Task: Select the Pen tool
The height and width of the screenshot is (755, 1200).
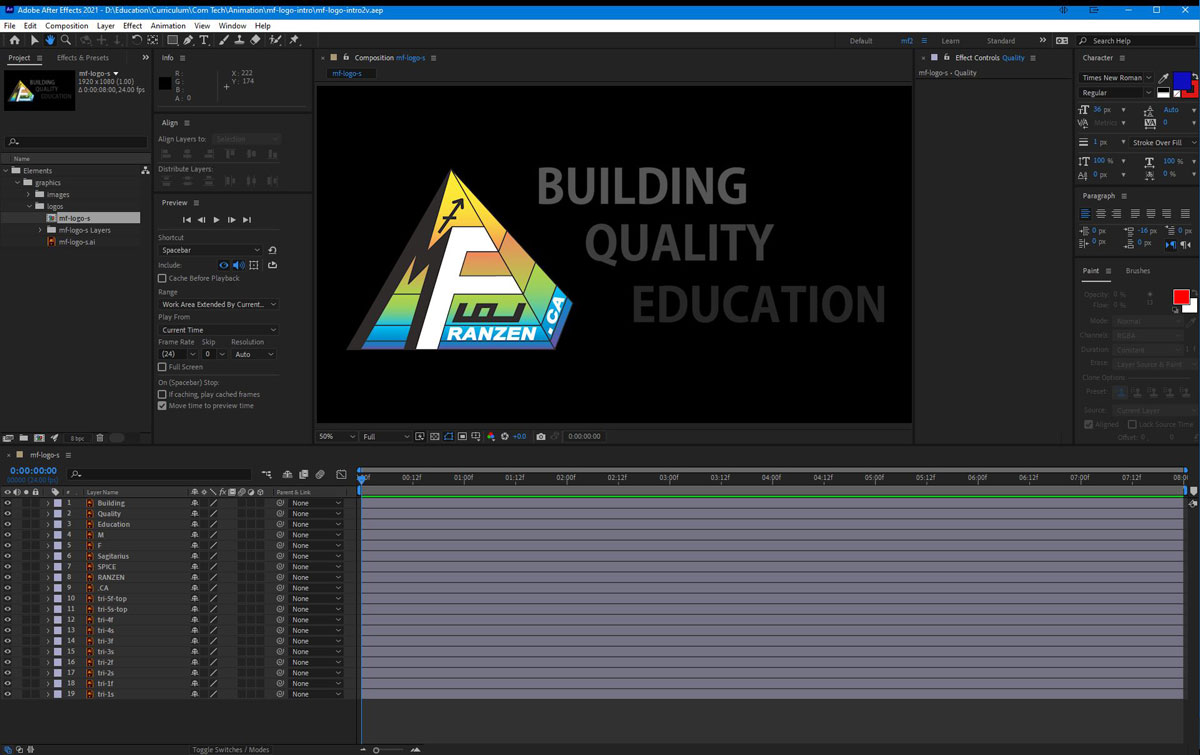Action: (188, 40)
